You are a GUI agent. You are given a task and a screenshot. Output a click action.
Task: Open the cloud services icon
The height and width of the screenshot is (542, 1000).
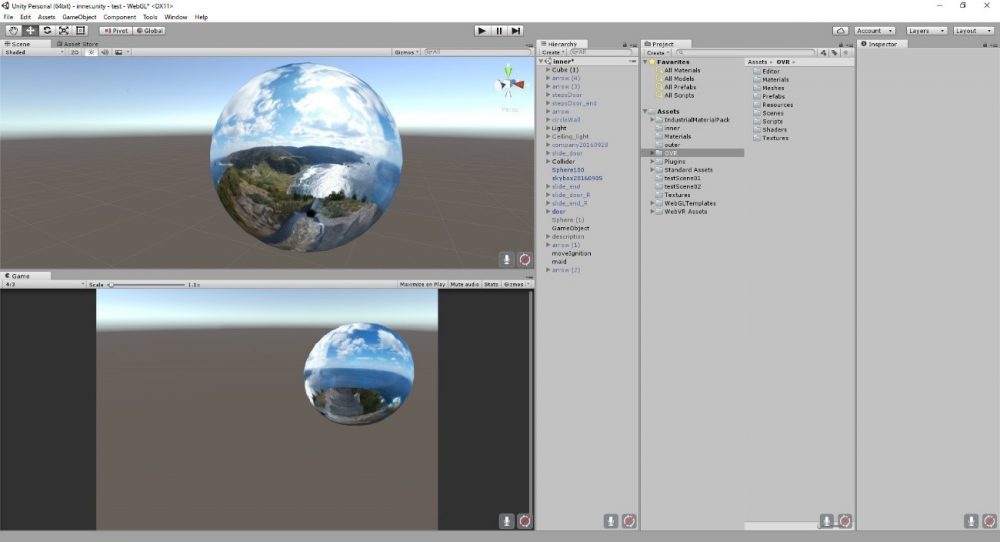click(841, 31)
